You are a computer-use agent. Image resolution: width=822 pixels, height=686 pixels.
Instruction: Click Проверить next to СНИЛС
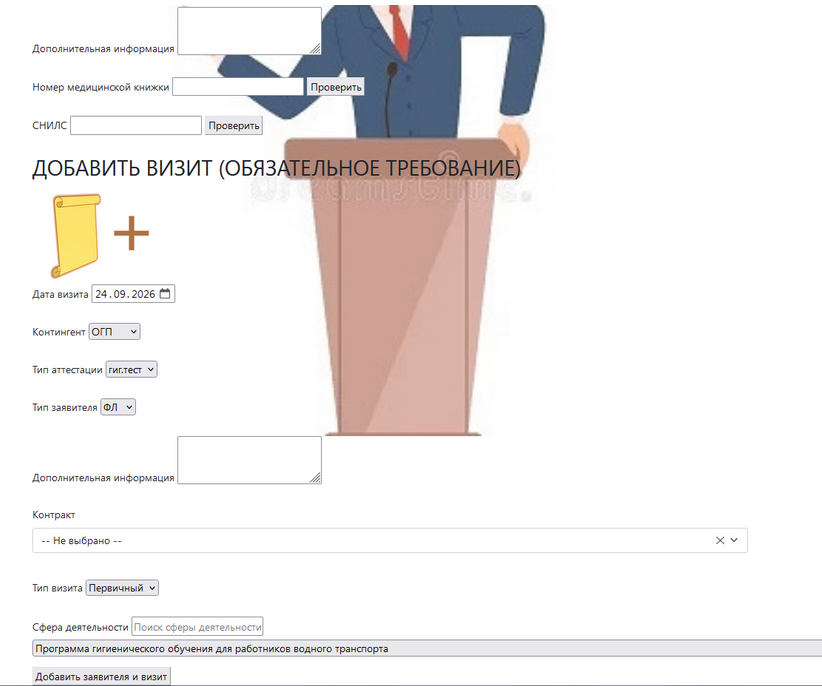pyautogui.click(x=234, y=125)
